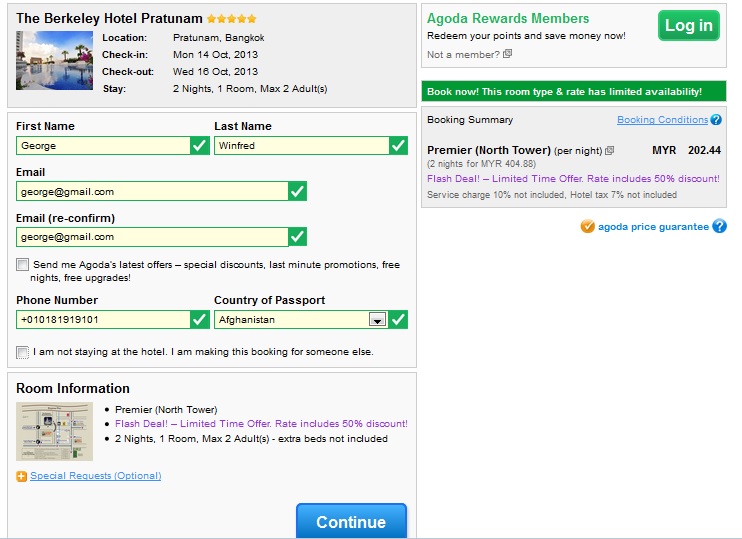This screenshot has height=539, width=742.
Task: Click the '(2 nights for MYR 404.88)' text
Action: 481,164
